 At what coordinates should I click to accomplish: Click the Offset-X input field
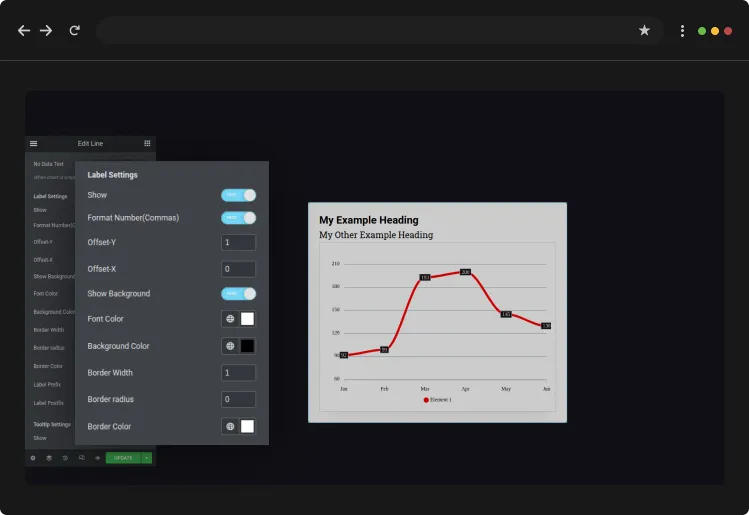click(238, 269)
